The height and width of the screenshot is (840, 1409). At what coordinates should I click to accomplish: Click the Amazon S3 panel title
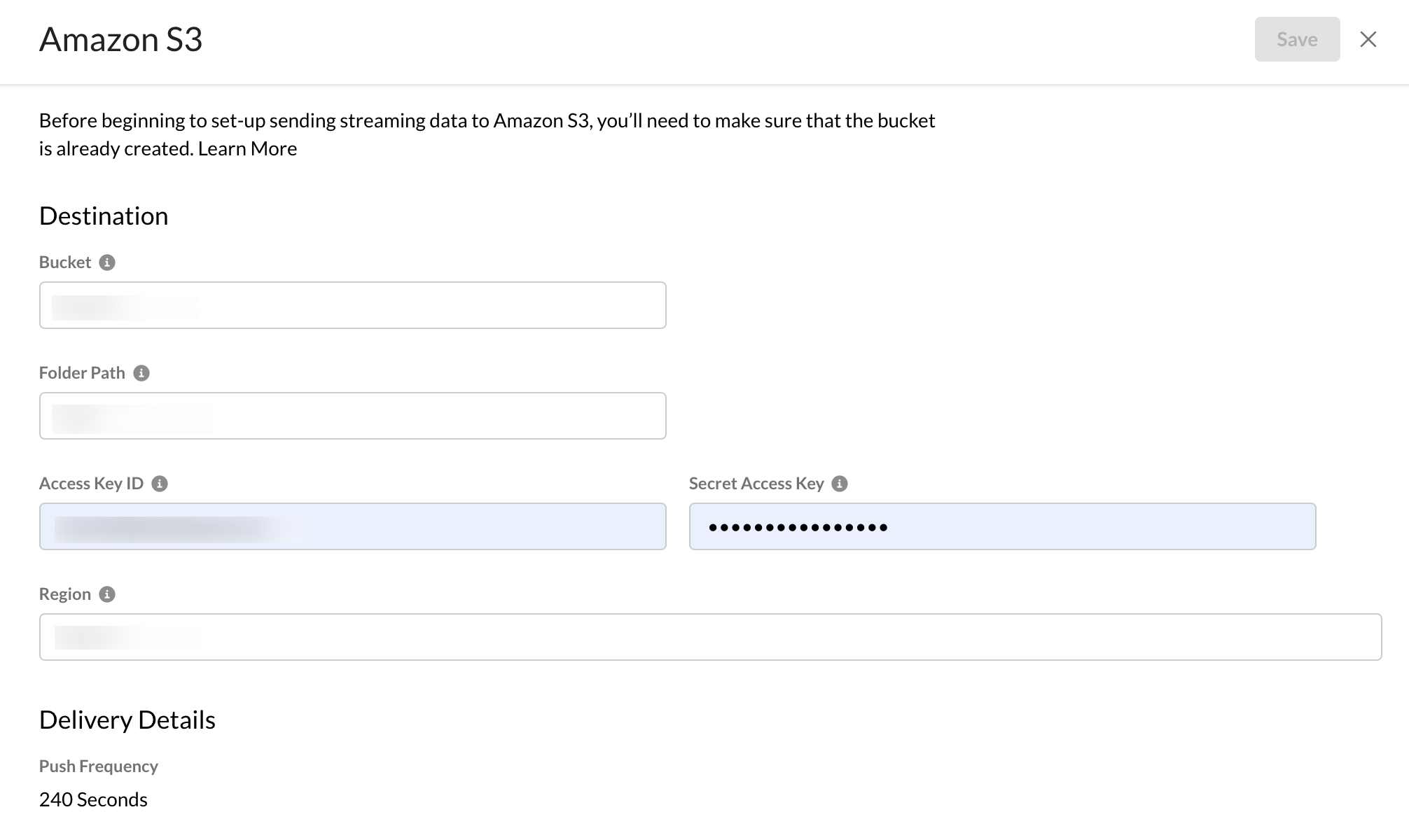121,40
